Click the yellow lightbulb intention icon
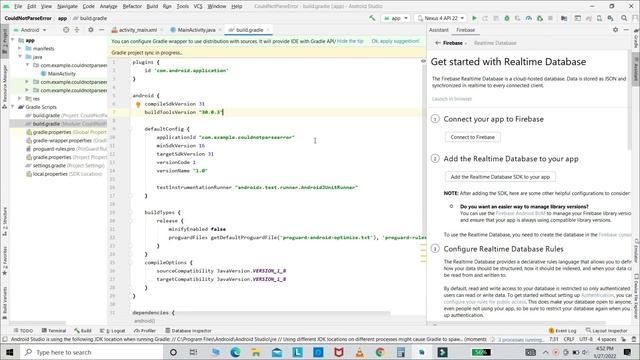The image size is (640, 360). pos(138,104)
